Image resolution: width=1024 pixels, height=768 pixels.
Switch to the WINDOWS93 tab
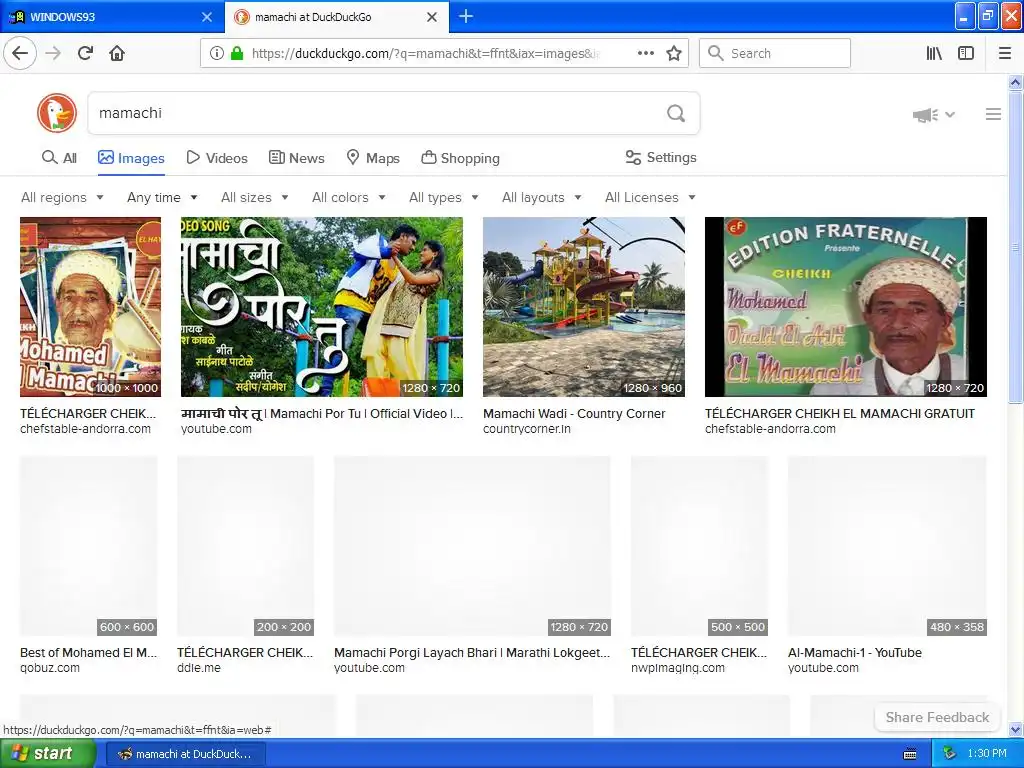pyautogui.click(x=112, y=17)
